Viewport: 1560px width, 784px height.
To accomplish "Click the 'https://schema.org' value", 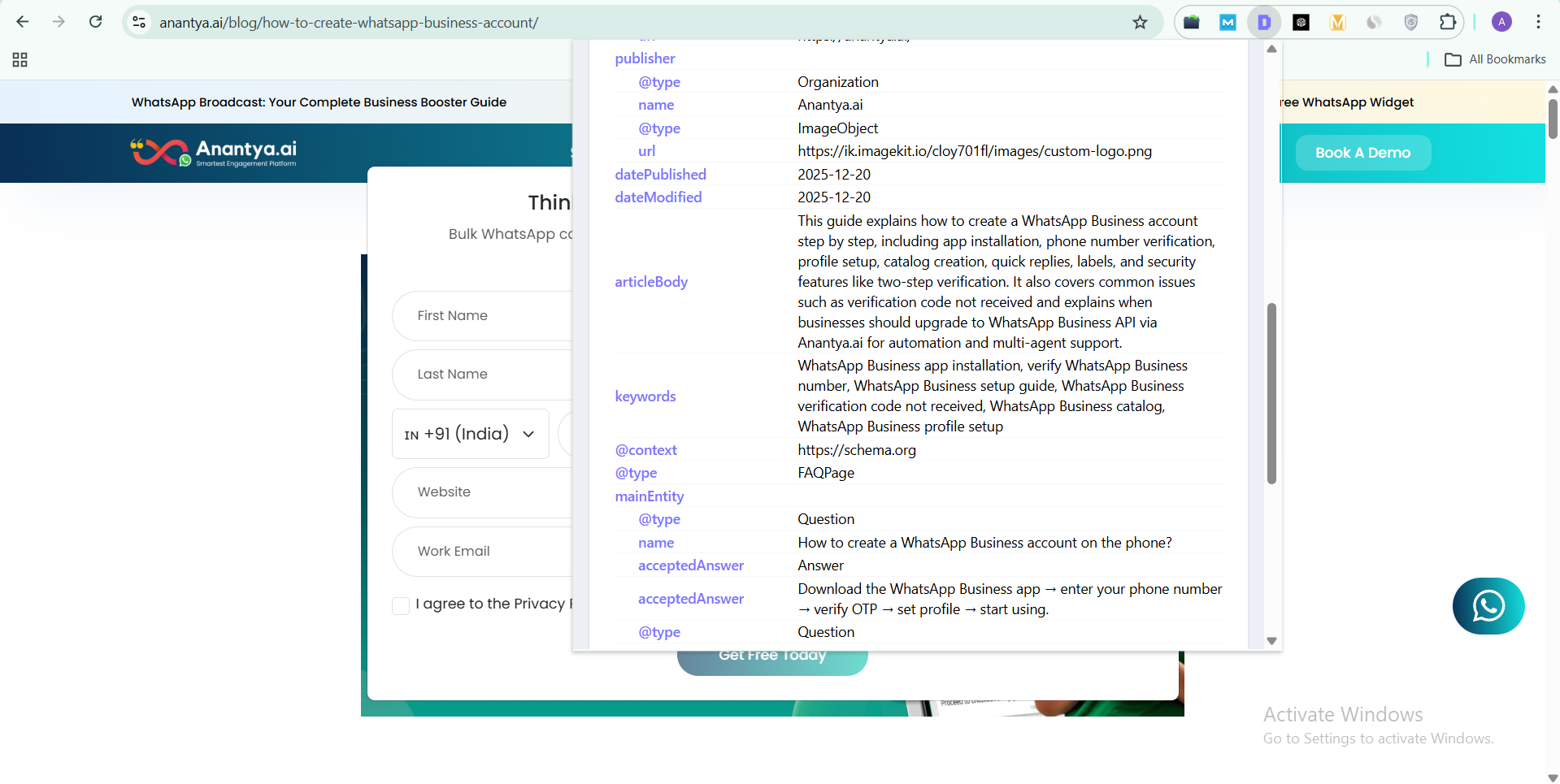I will (857, 450).
